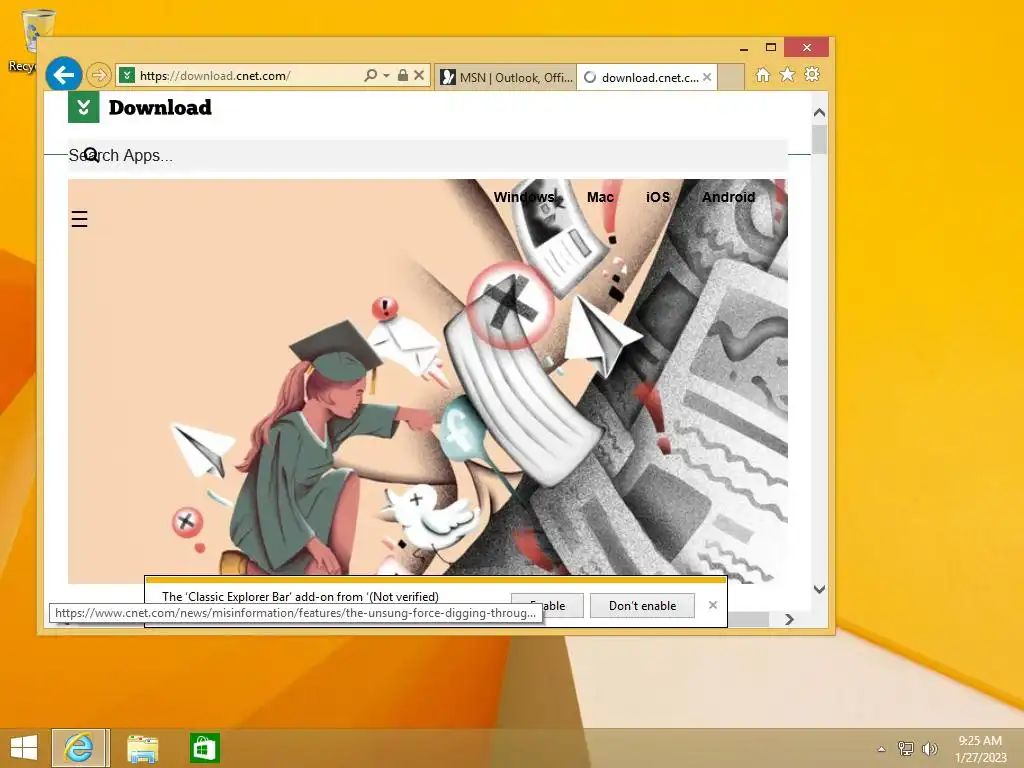Screen dimensions: 1024x768
Task: Click the Search Apps field
Action: click(x=428, y=155)
